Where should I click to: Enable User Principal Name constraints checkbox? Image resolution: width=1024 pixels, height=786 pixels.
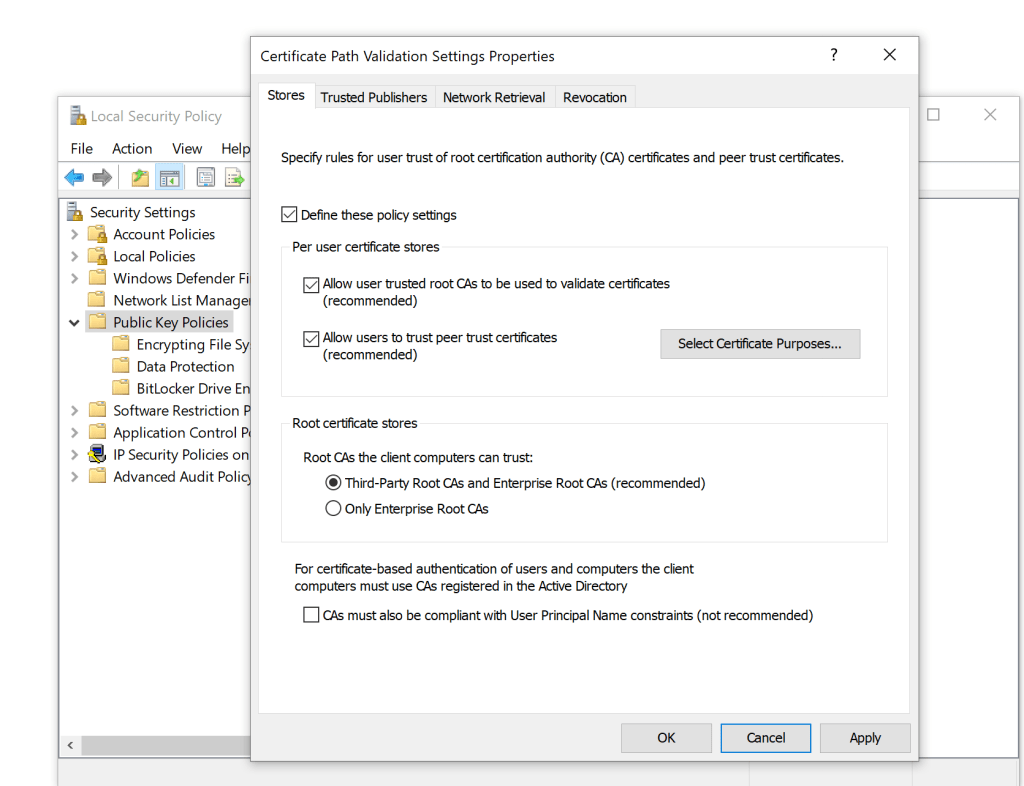tap(311, 616)
